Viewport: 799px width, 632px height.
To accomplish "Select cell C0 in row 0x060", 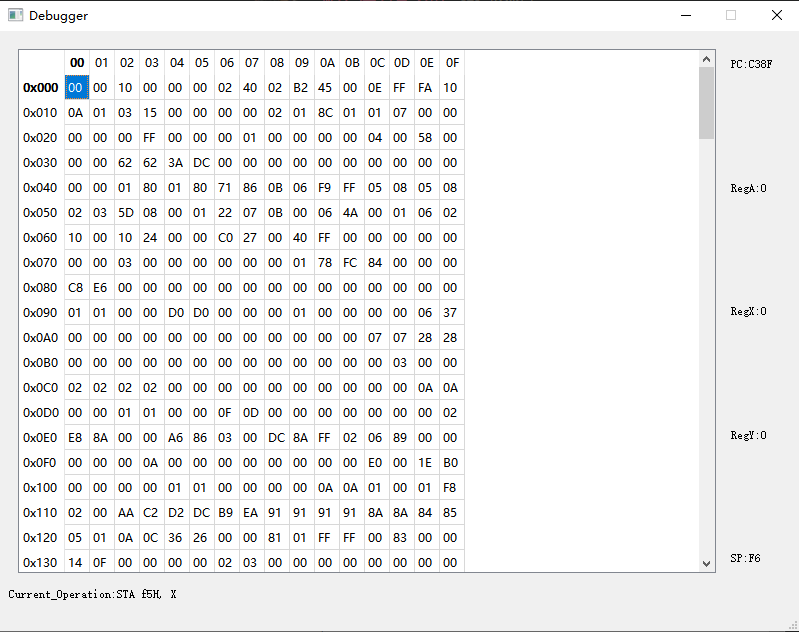I will (x=227, y=238).
